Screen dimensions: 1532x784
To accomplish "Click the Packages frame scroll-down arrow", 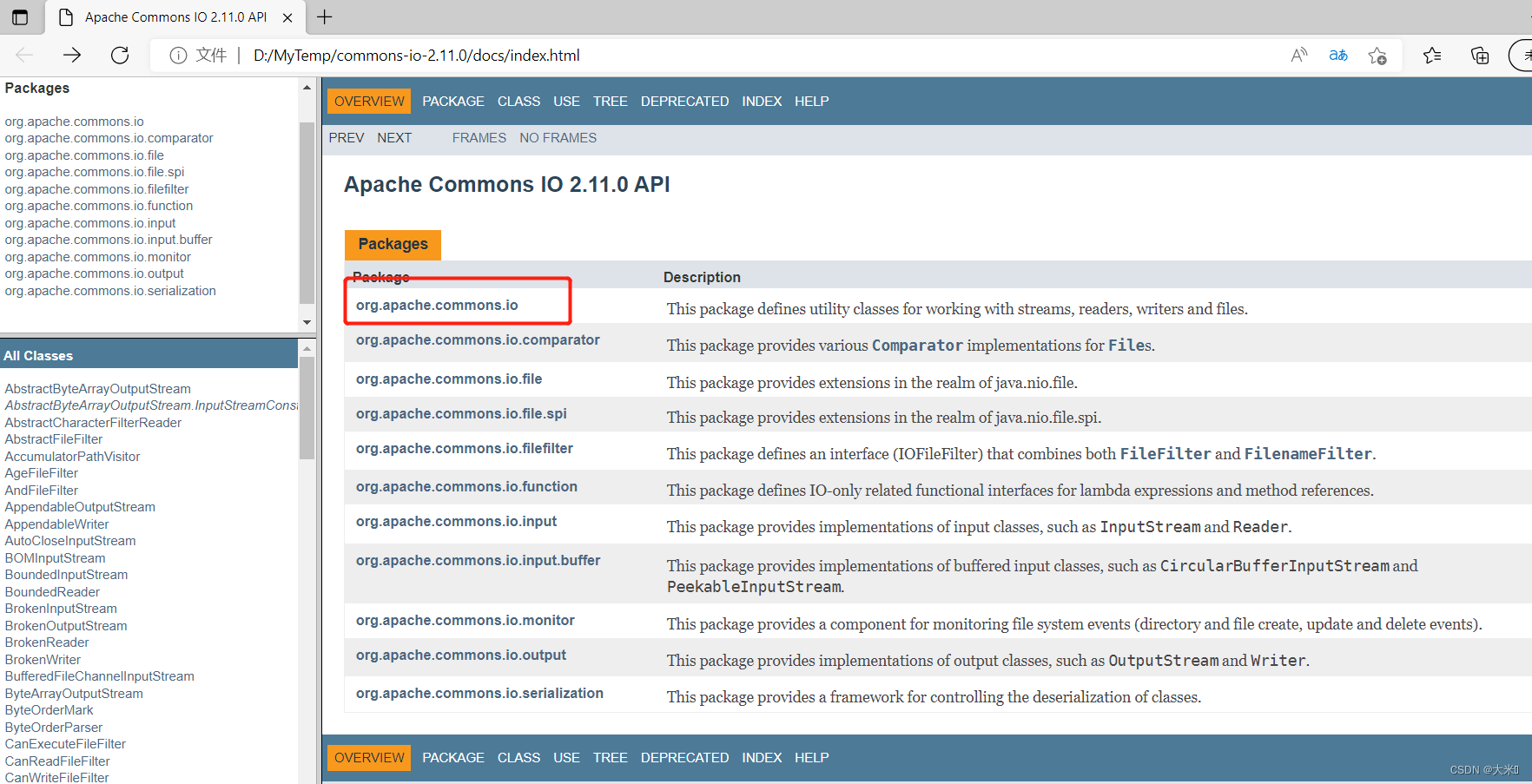I will click(307, 322).
